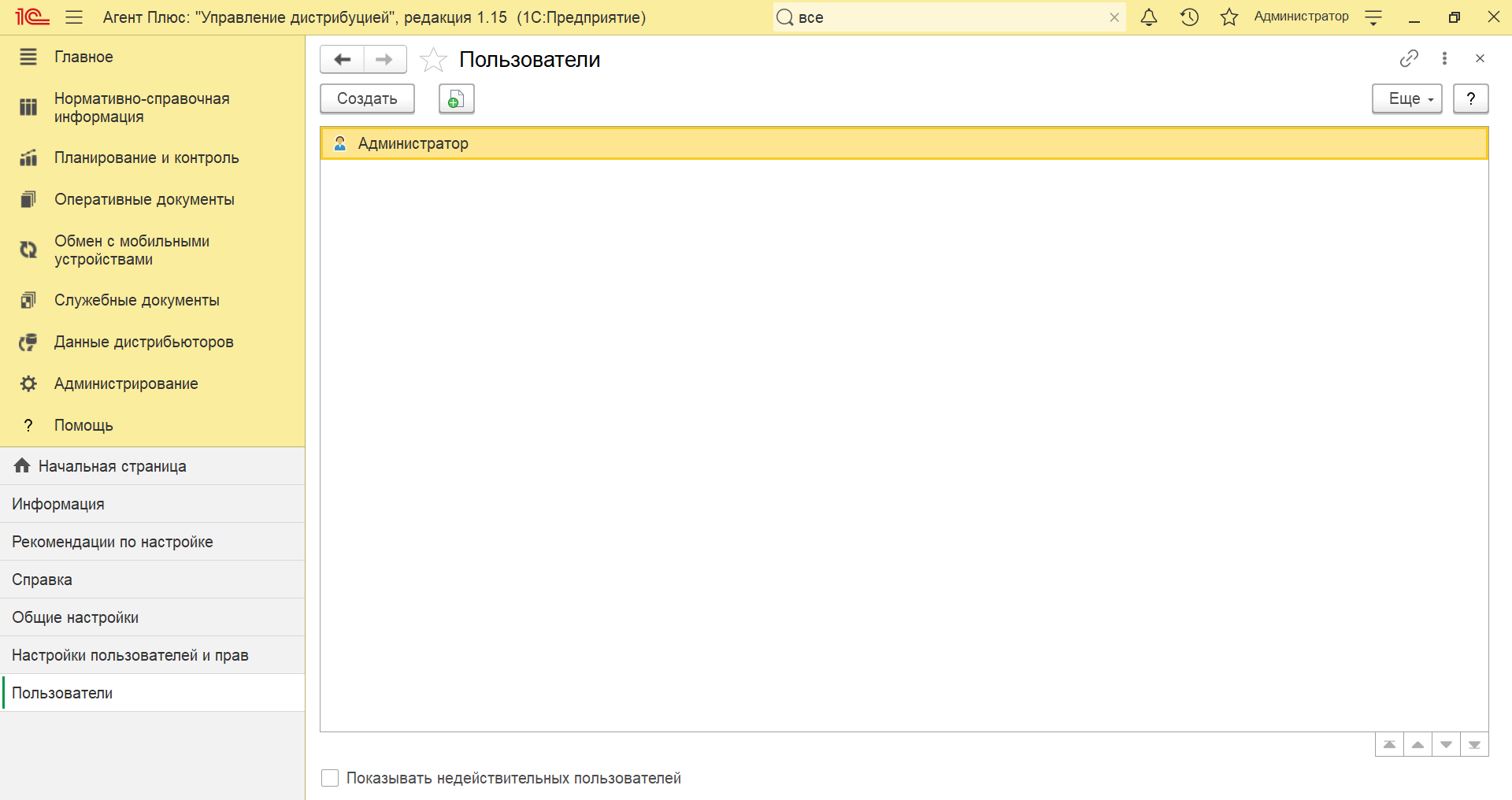Go back with left arrow button
The image size is (1512, 800).
342,59
